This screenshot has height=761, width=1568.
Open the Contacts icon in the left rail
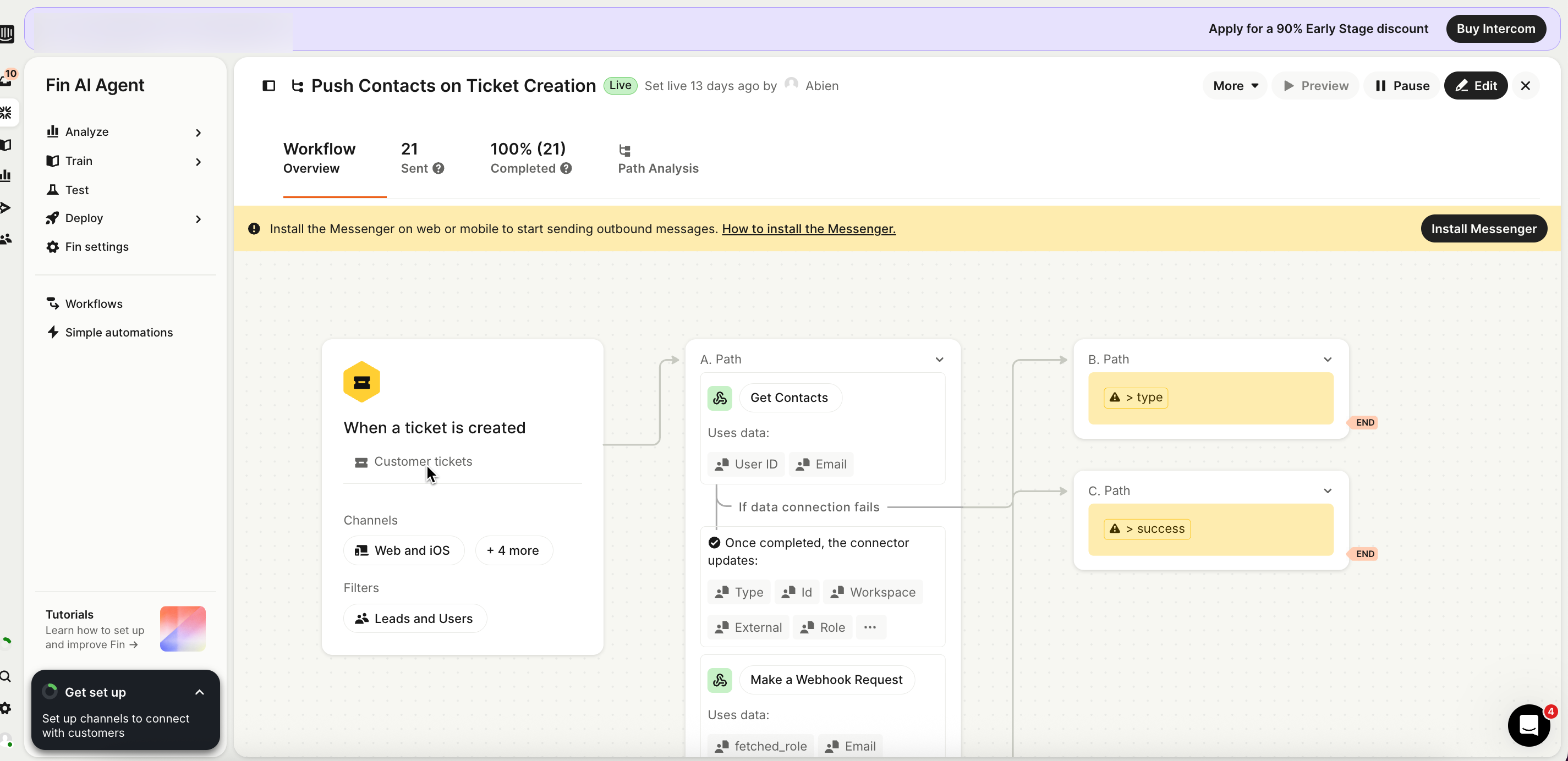point(7,239)
